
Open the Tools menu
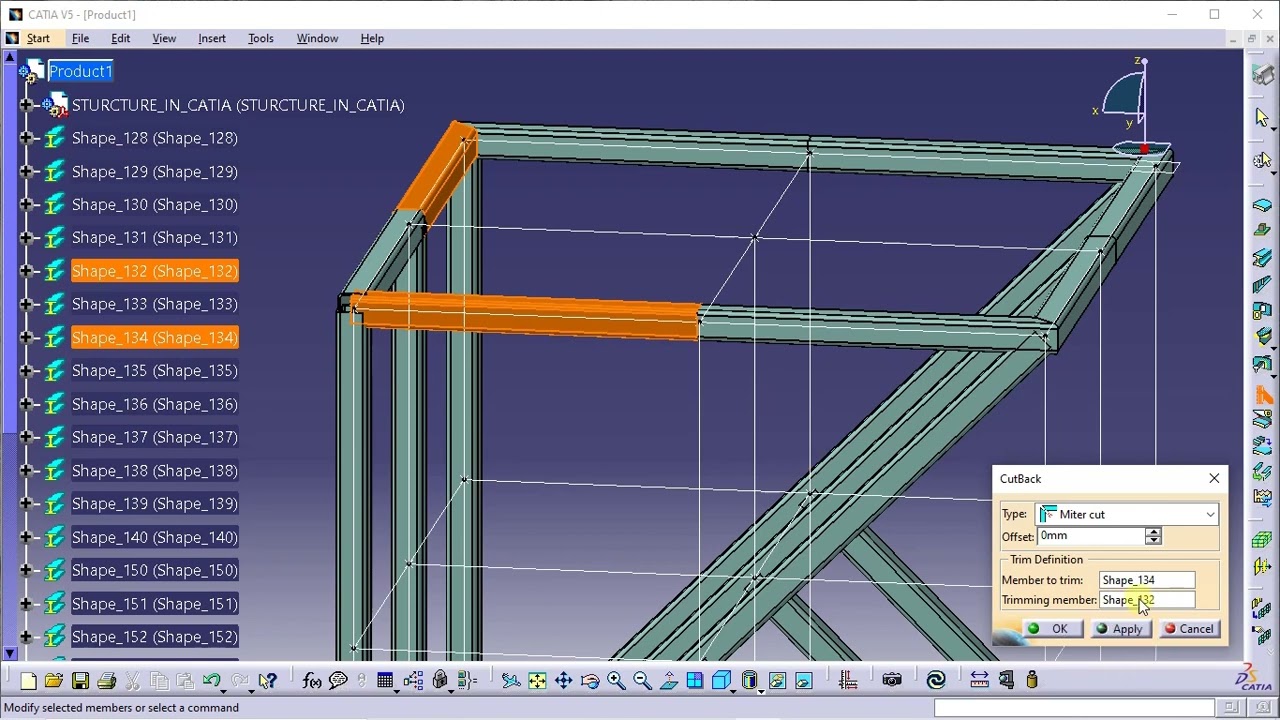tap(260, 38)
